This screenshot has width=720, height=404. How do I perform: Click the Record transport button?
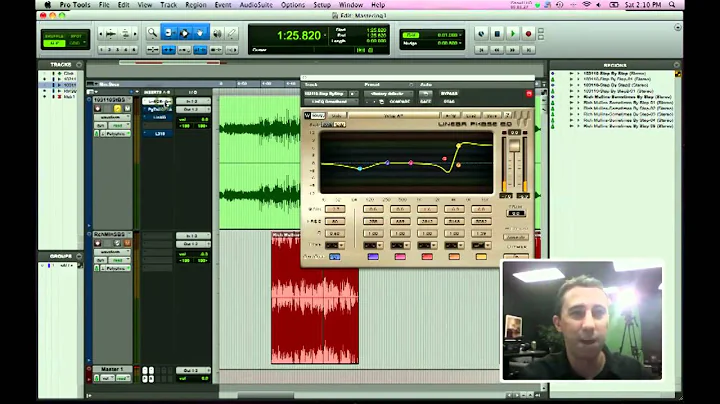click(529, 34)
